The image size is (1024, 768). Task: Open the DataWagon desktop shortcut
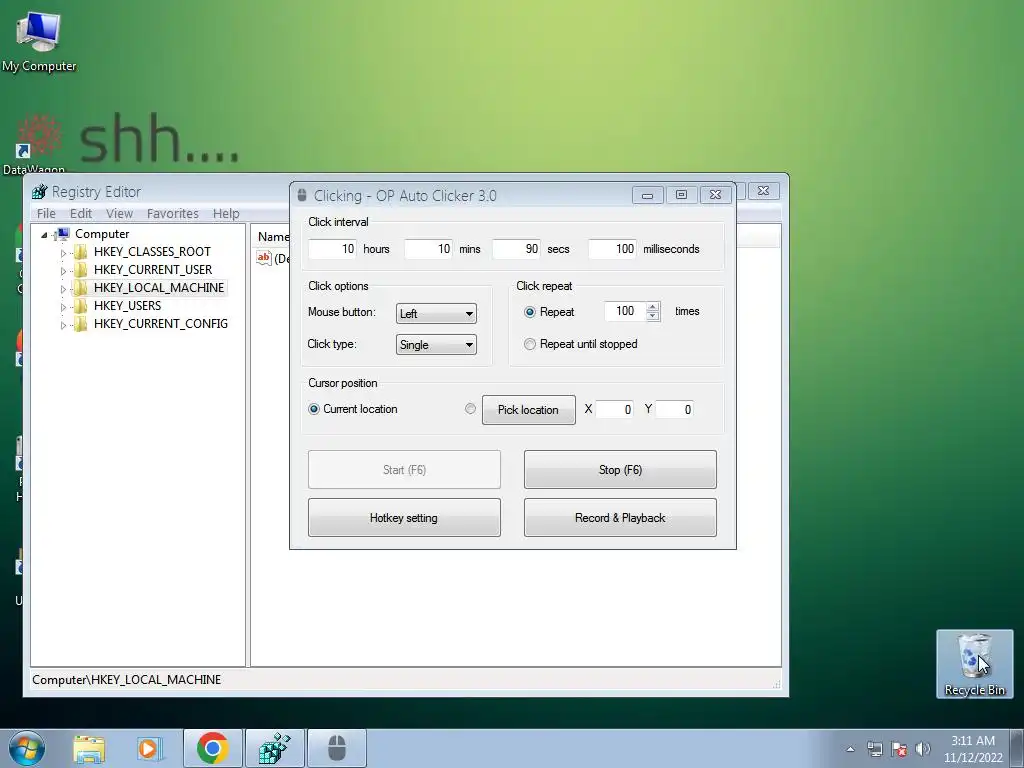point(34,145)
